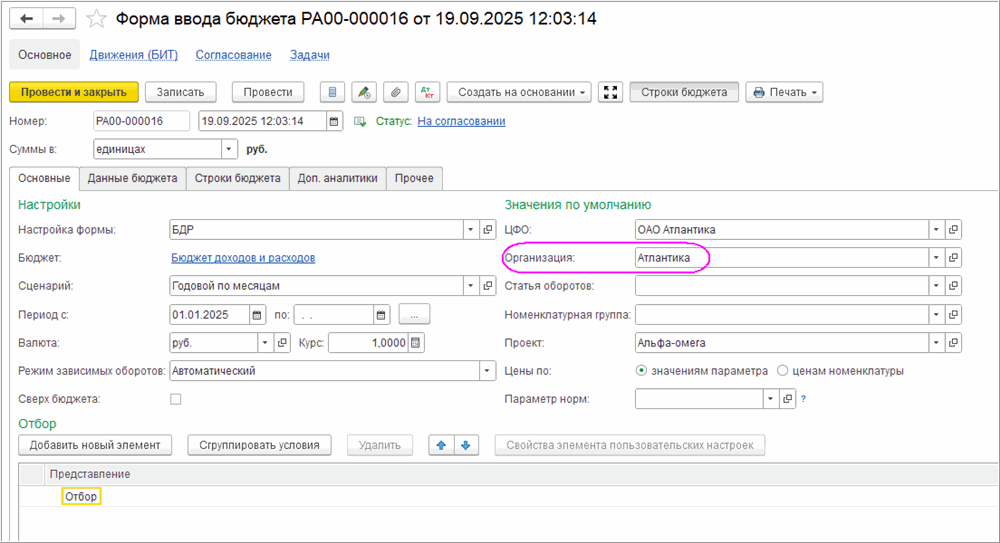Viewport: 1000px width, 543px height.
Task: Expand the Сценарий dropdown list
Action: click(x=471, y=286)
